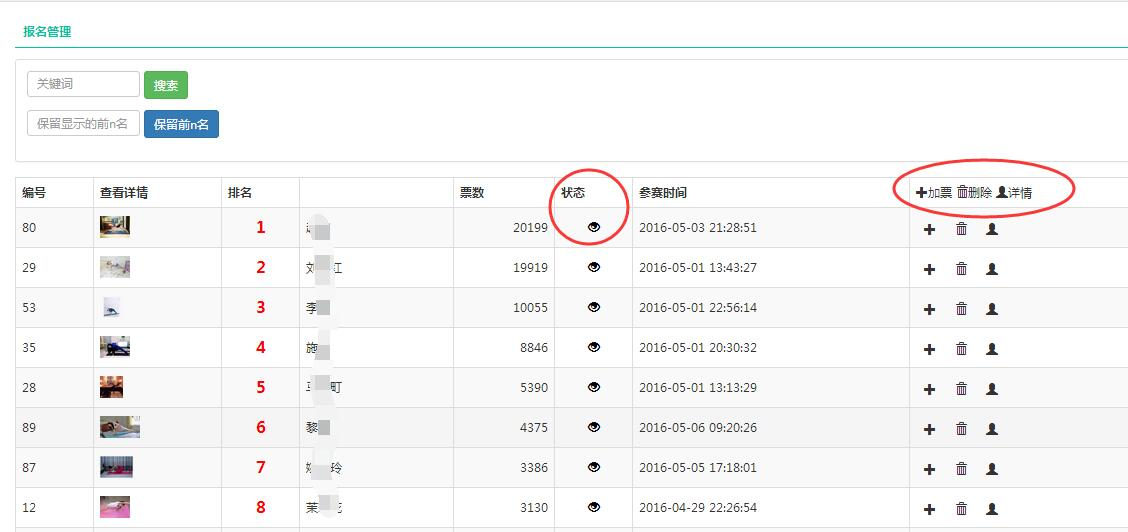Open person details icon for entry 89
Screen dimensions: 1128x532
click(992, 429)
